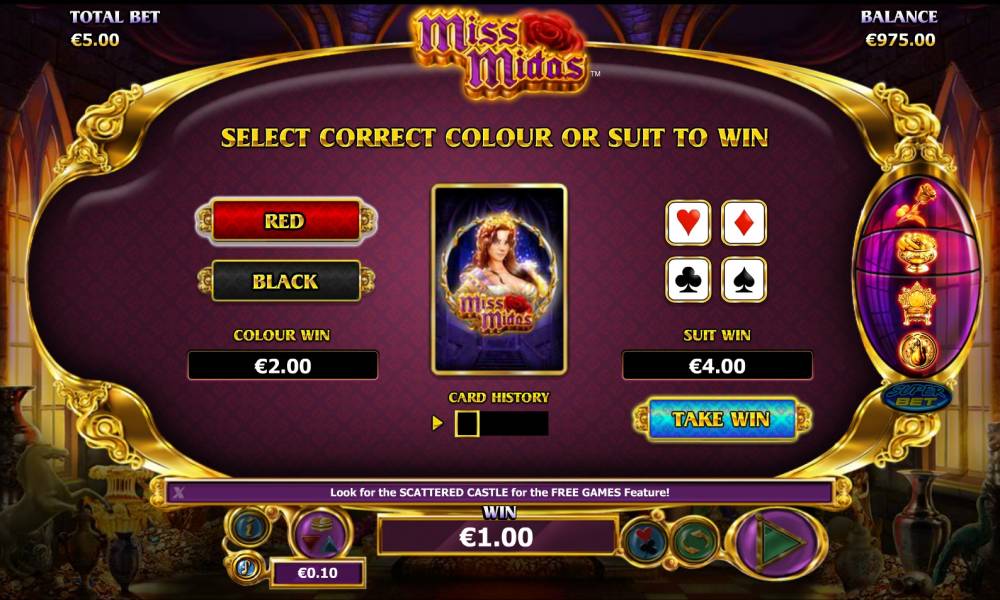Mute the sound icon
The image size is (1000, 600).
coord(244,566)
